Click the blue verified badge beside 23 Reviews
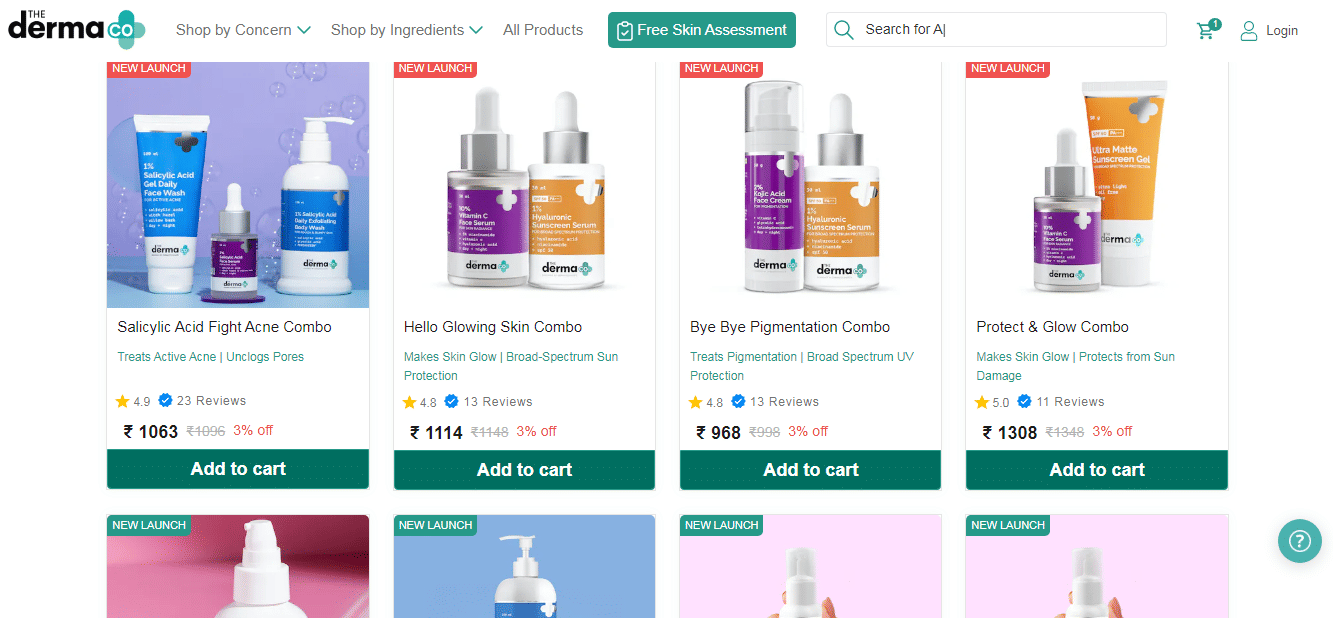 pos(163,400)
